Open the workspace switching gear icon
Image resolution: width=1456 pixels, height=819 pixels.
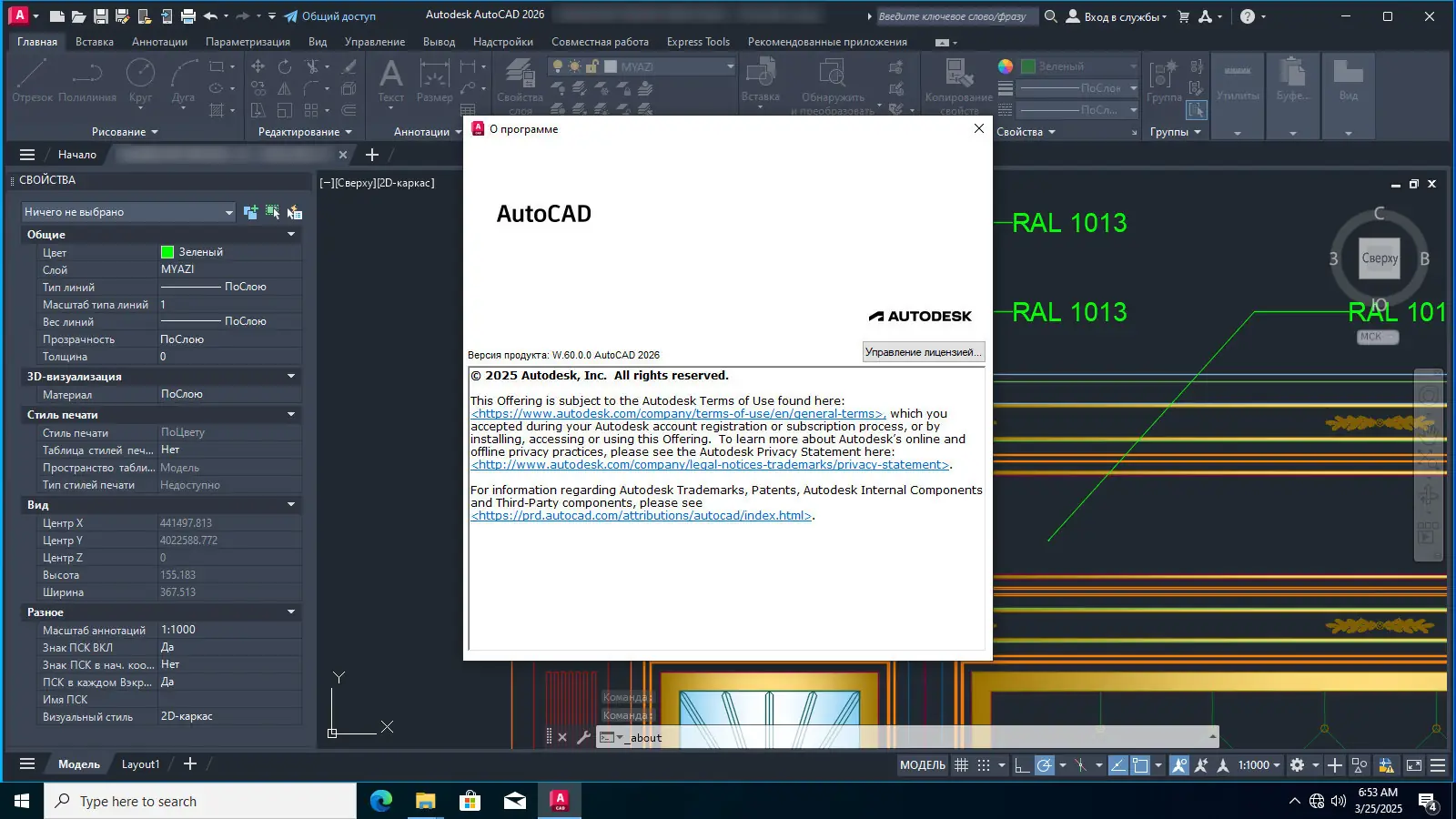(x=1298, y=765)
